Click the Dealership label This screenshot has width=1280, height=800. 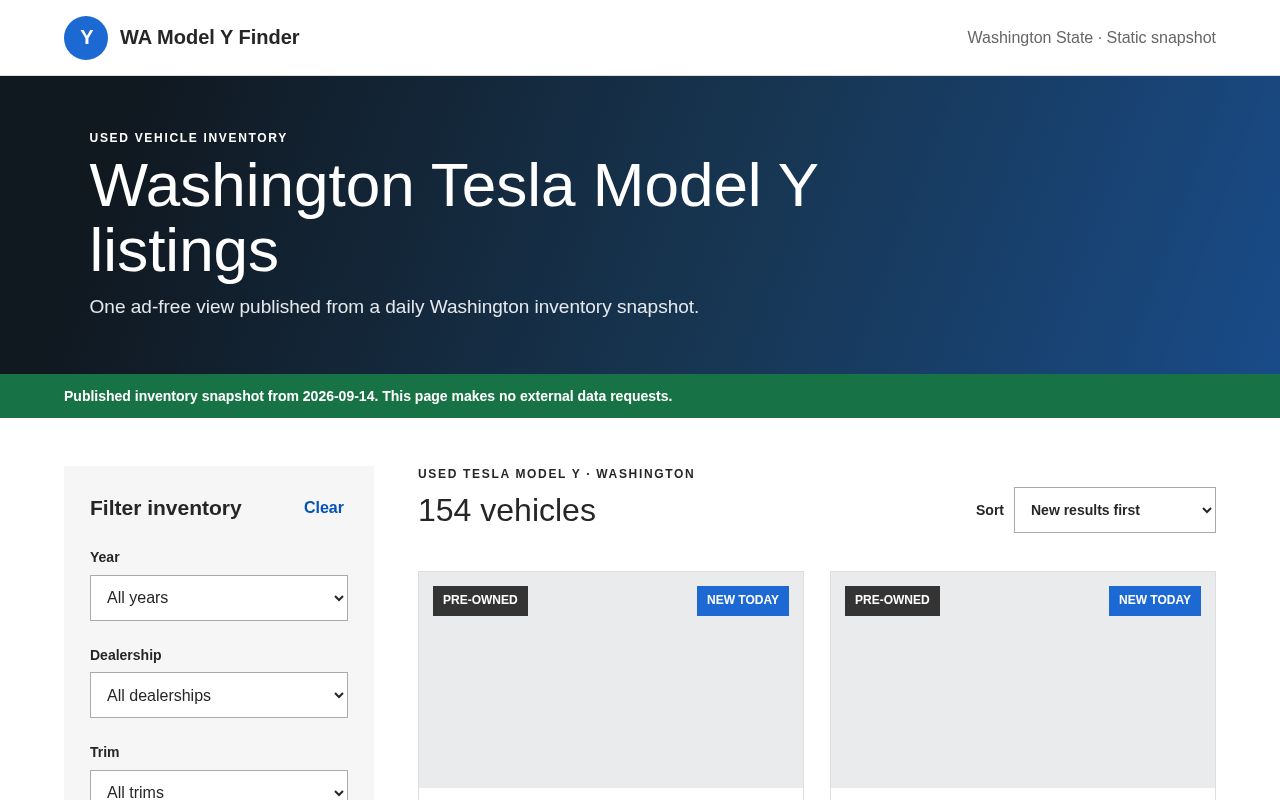click(126, 655)
